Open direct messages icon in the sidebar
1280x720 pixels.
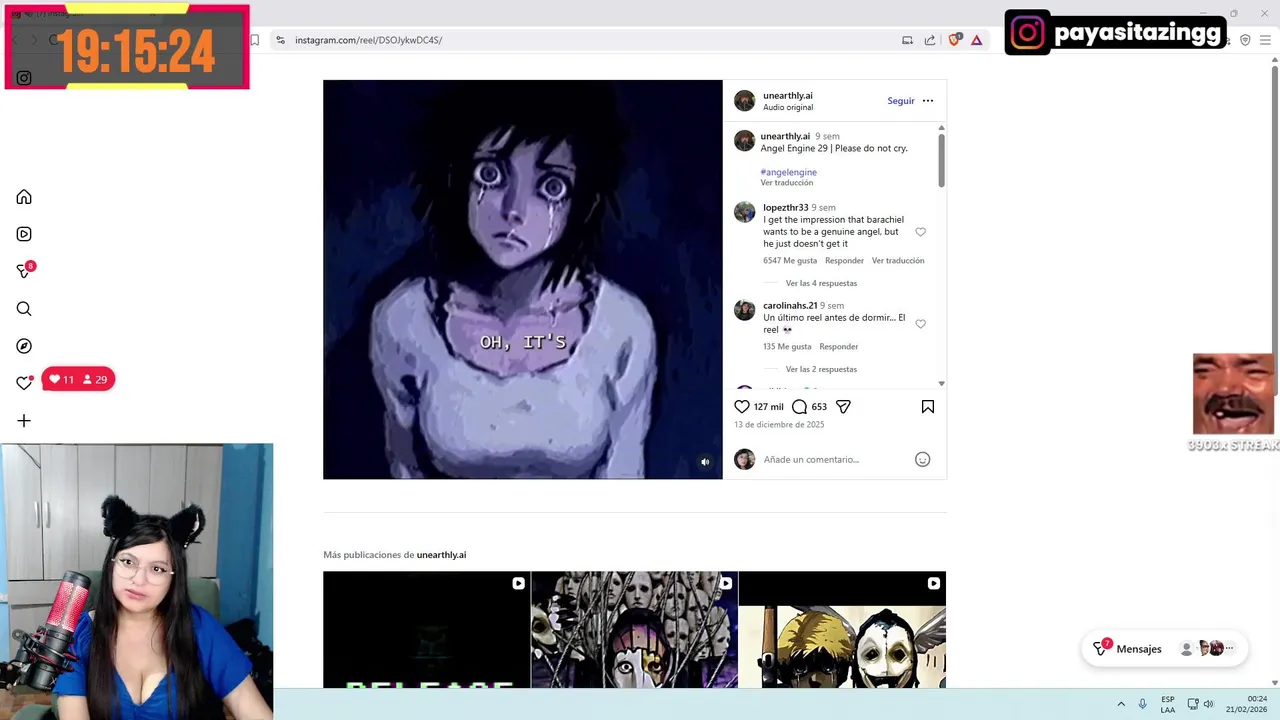[x=24, y=271]
